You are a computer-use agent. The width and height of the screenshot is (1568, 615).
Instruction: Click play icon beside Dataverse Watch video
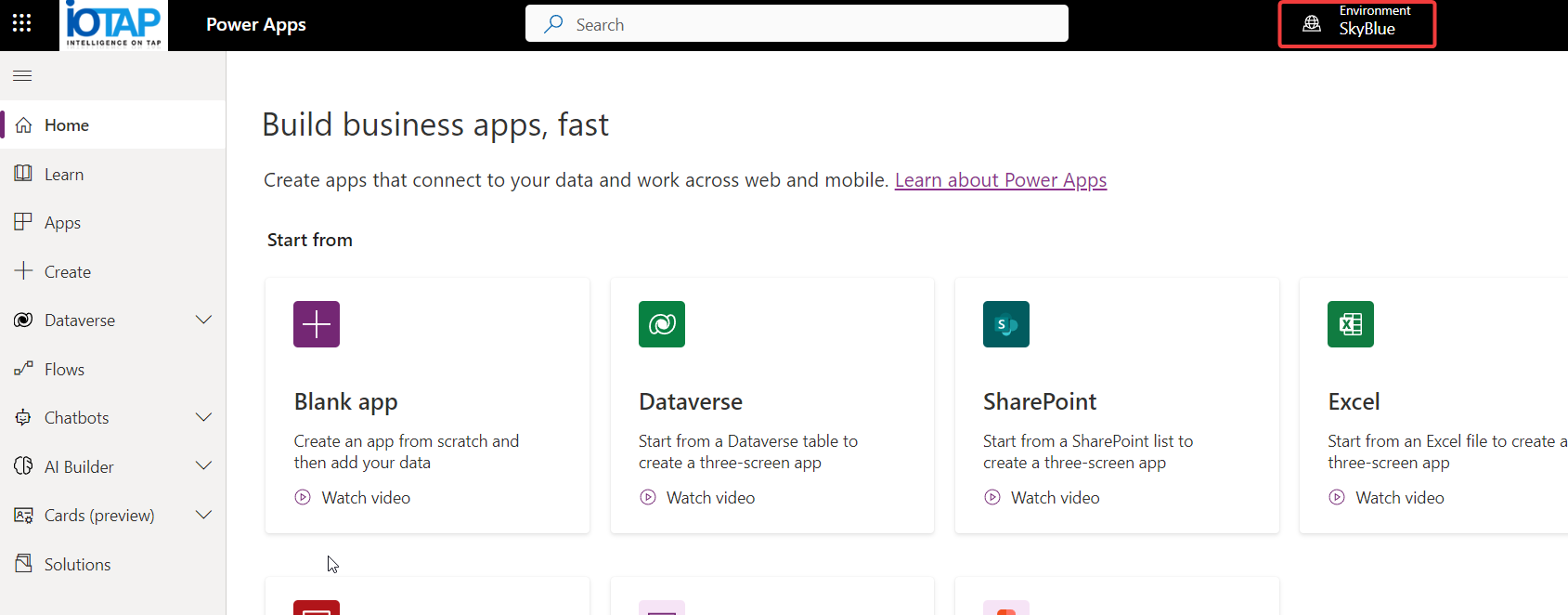(648, 497)
